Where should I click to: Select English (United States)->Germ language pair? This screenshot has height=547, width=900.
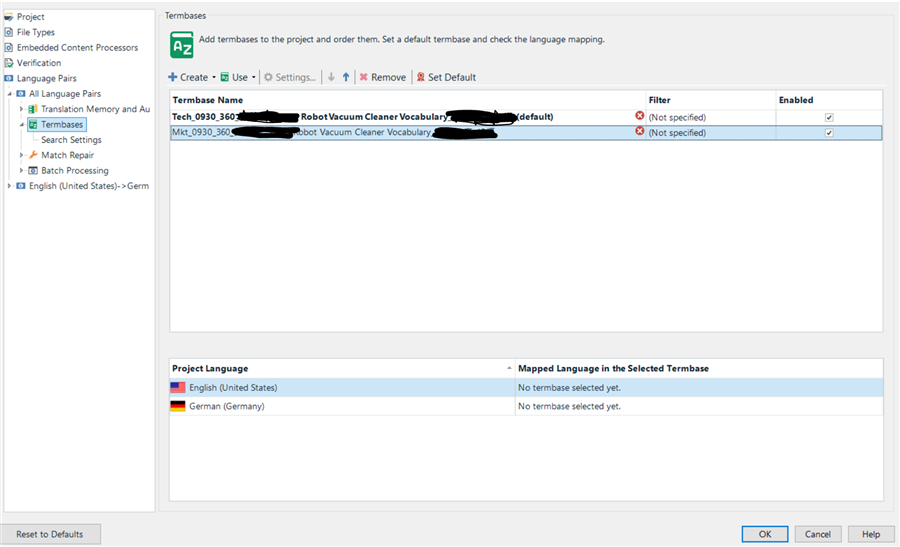(x=89, y=186)
